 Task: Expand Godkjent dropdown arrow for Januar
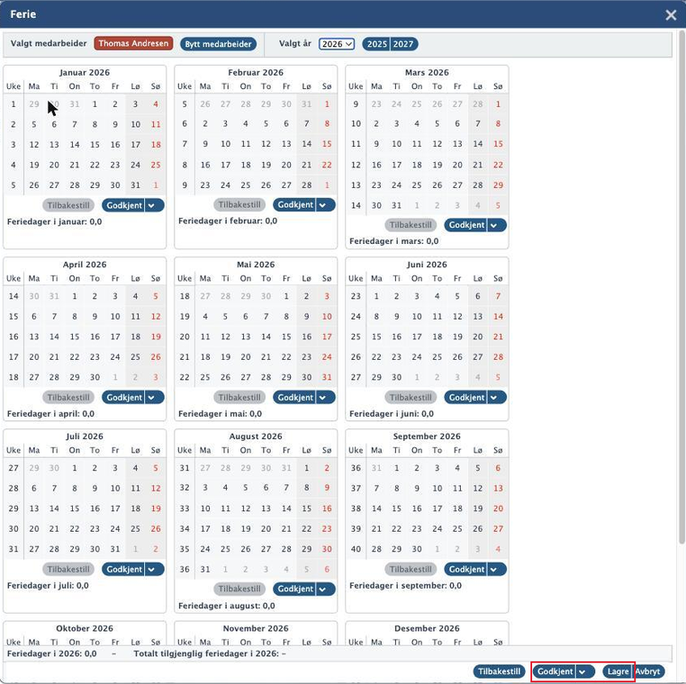point(154,205)
